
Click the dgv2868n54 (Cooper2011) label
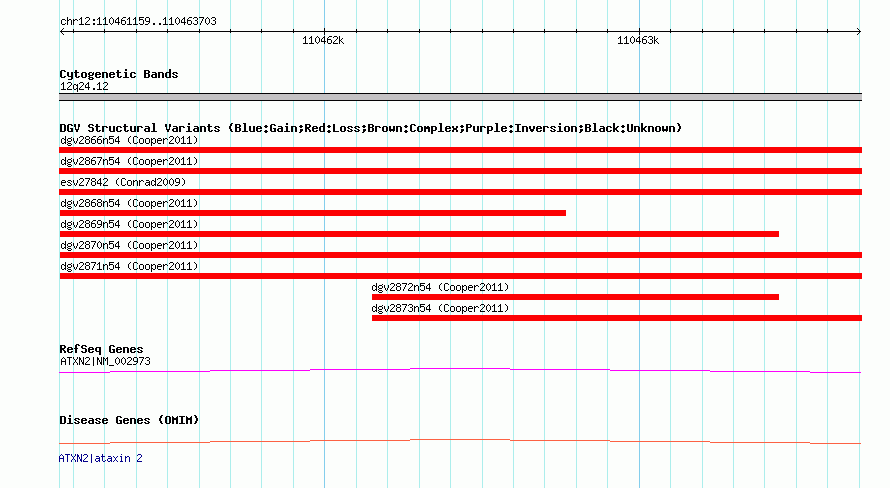(x=129, y=203)
